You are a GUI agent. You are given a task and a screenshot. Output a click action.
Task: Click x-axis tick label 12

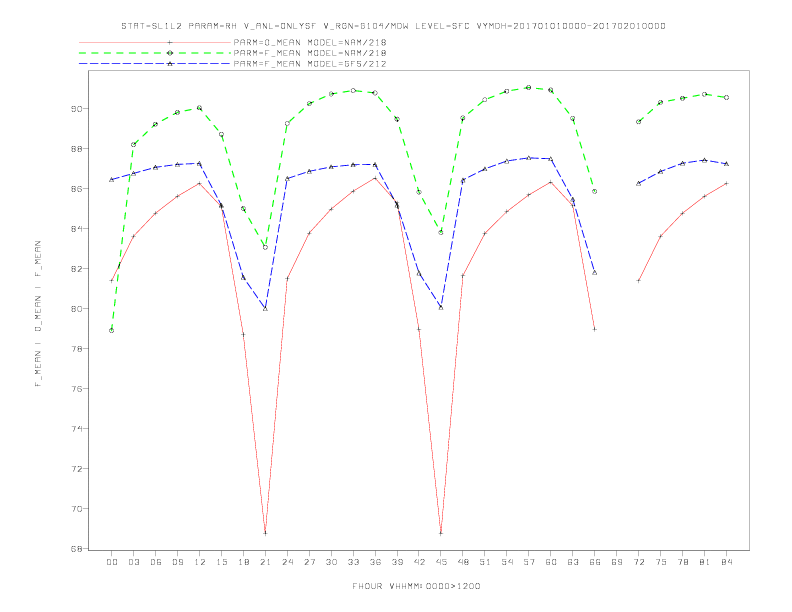coord(200,562)
